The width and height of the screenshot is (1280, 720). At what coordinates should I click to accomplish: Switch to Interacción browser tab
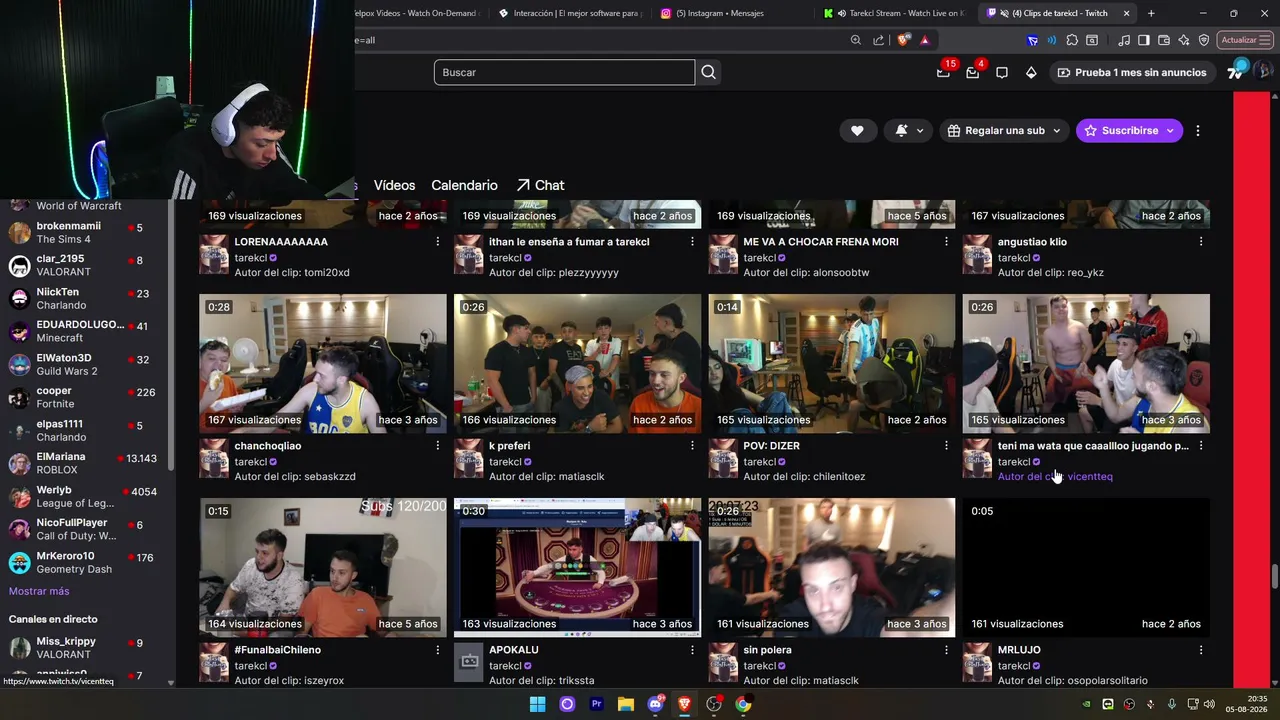(x=568, y=13)
